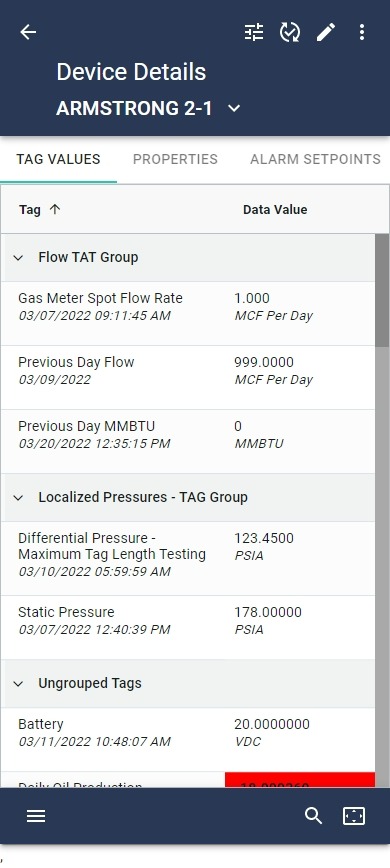Click the vertical scrollbar thumb

click(382, 290)
